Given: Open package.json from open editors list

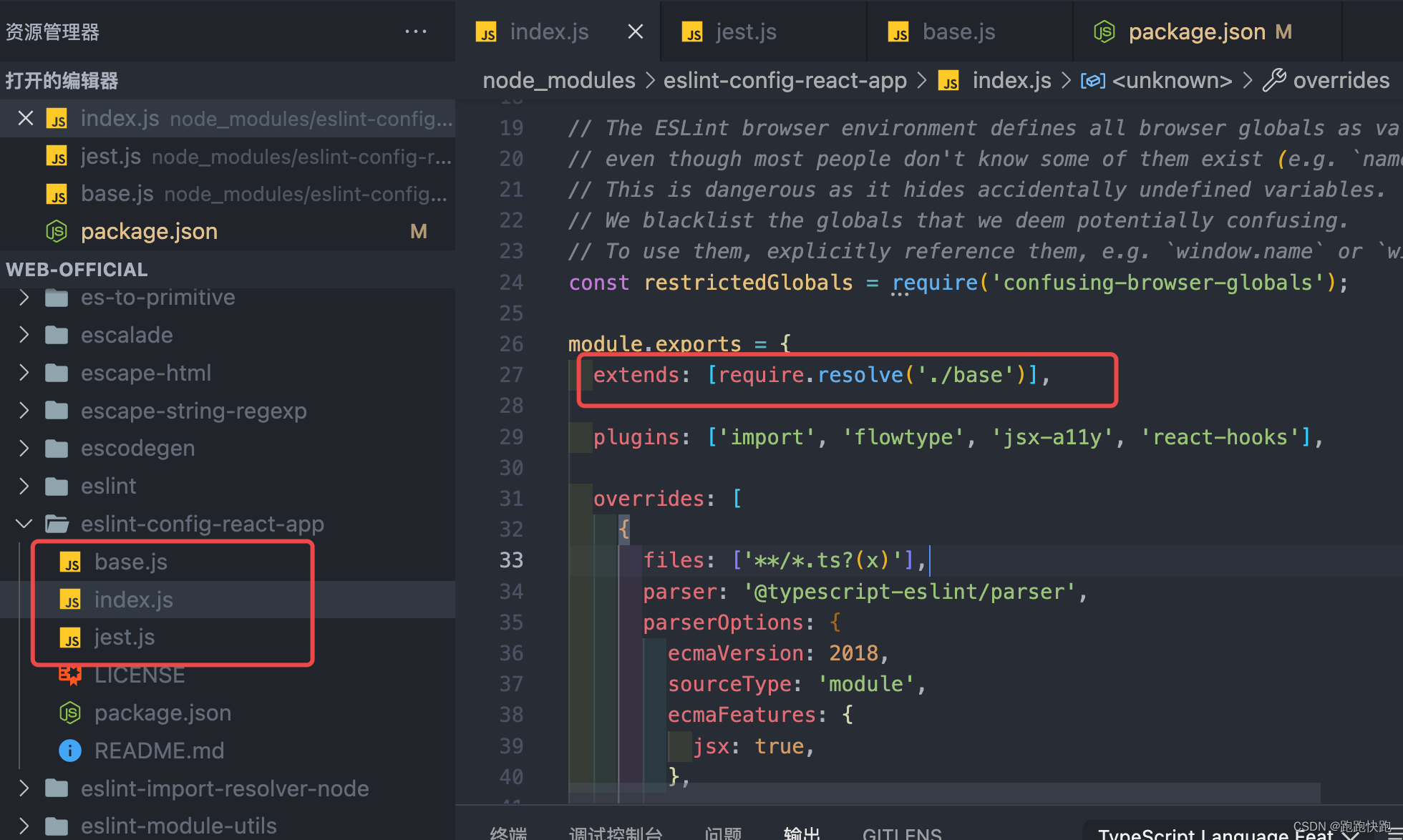Looking at the screenshot, I should [228, 231].
